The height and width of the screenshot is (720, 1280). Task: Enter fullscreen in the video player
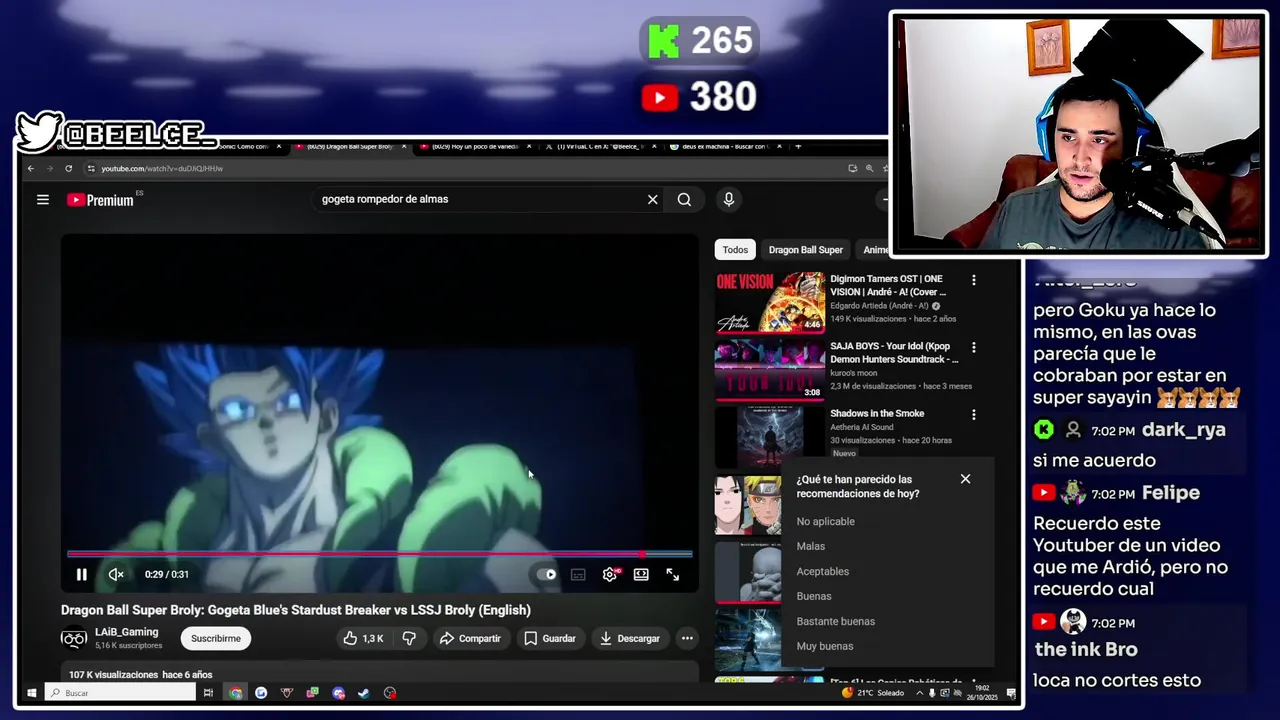click(x=673, y=574)
